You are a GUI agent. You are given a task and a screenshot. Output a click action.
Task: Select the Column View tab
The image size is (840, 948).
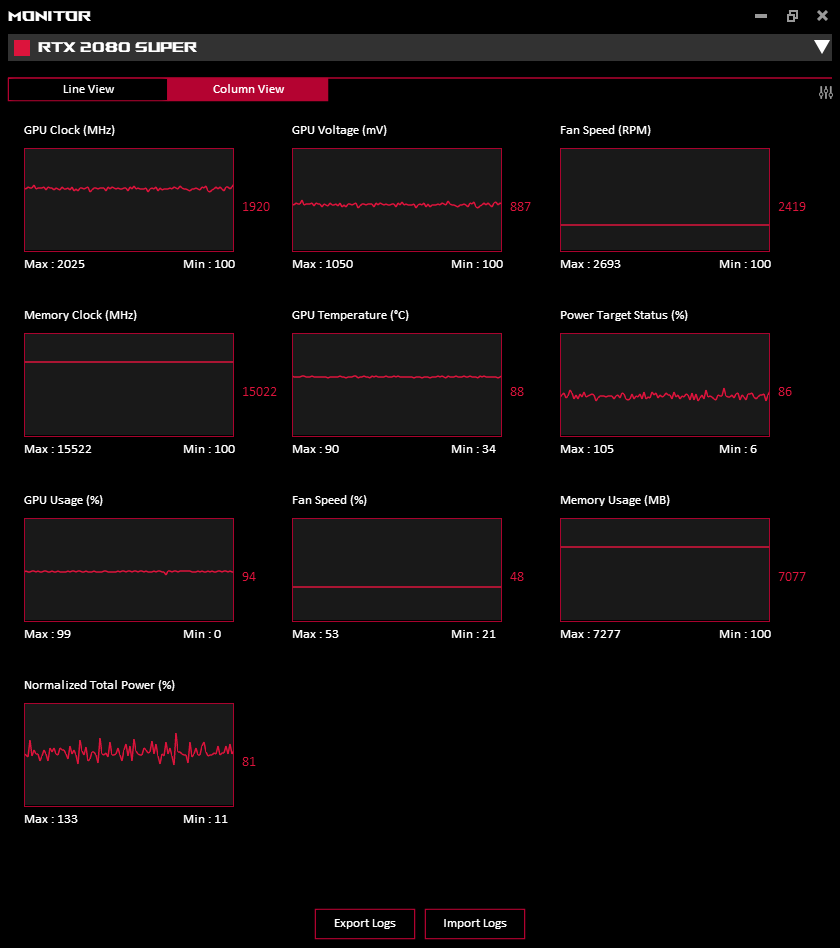click(x=248, y=89)
